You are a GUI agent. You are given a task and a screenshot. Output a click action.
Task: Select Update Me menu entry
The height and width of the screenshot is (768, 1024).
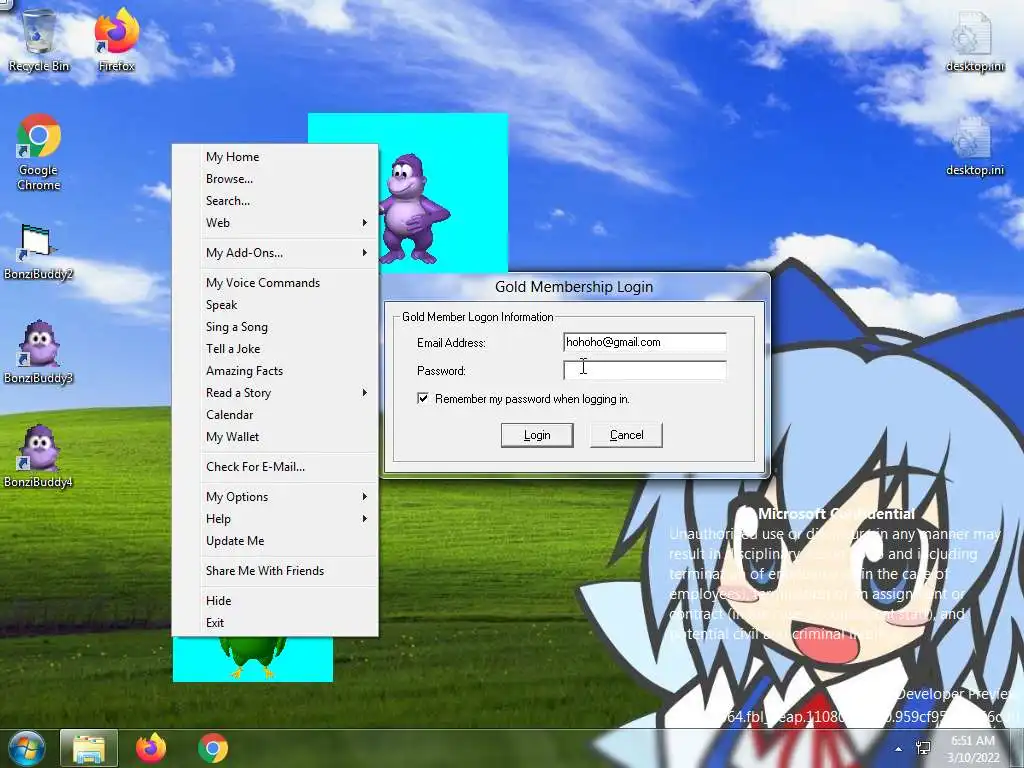point(287,541)
